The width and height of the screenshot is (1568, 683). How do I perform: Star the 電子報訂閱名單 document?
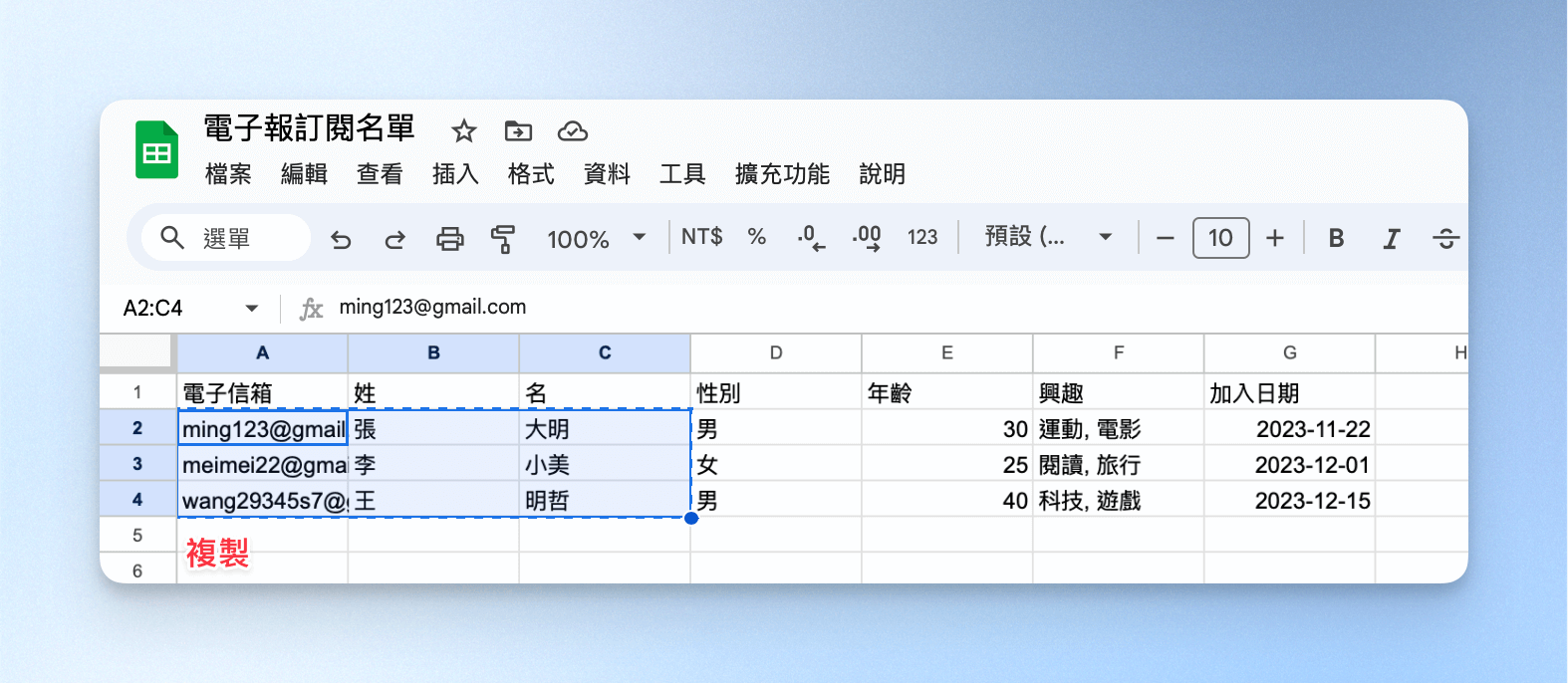464,131
